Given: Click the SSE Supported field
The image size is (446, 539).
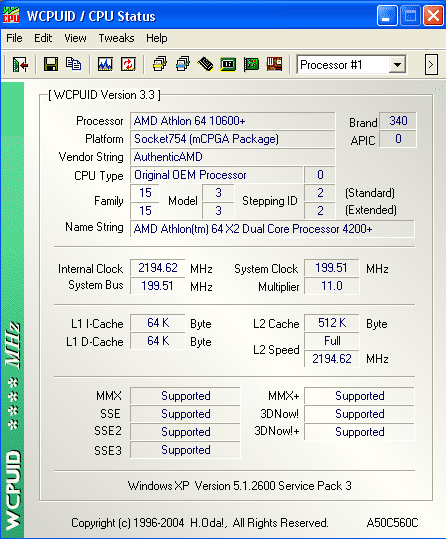Looking at the screenshot, I should [185, 414].
